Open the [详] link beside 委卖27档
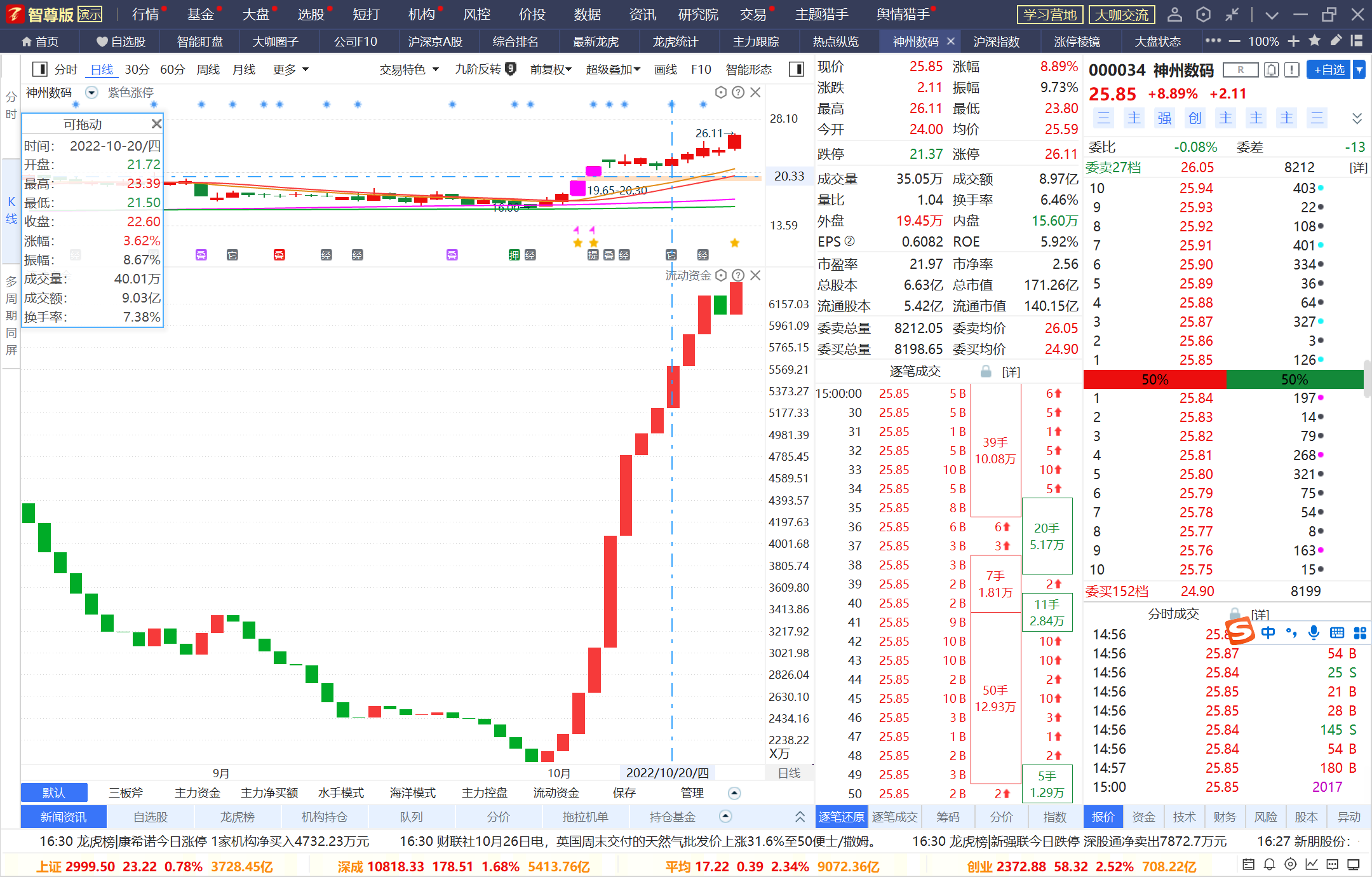This screenshot has width=1372, height=877. tap(1358, 168)
